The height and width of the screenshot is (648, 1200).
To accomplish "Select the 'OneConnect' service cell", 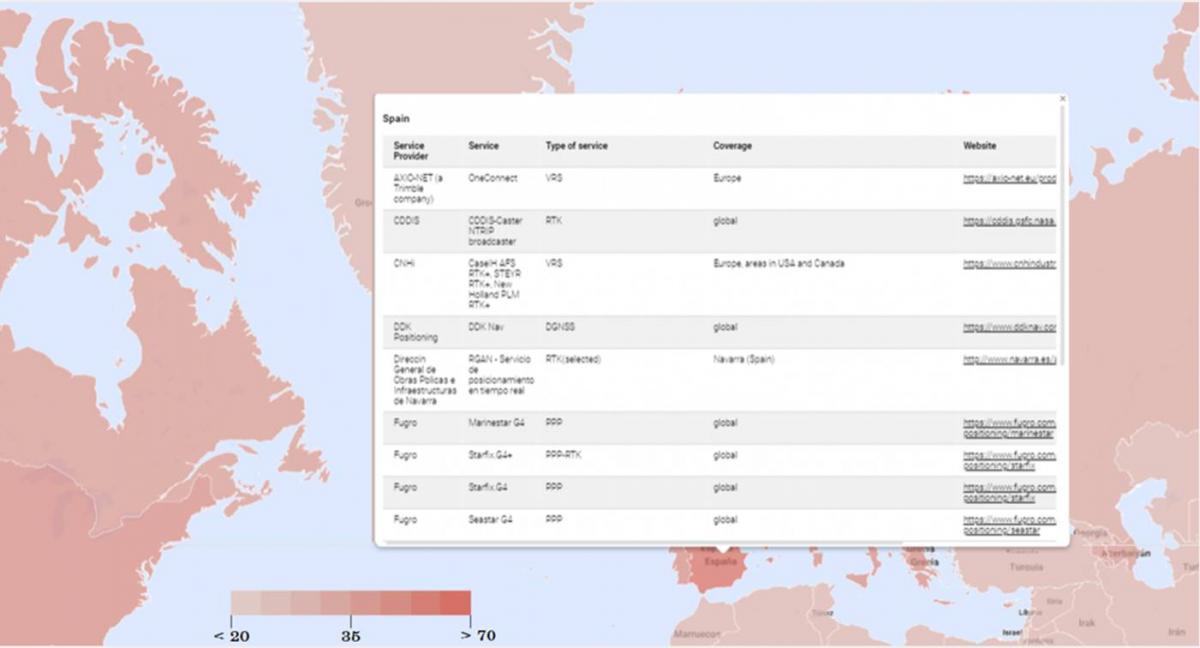I will (492, 178).
